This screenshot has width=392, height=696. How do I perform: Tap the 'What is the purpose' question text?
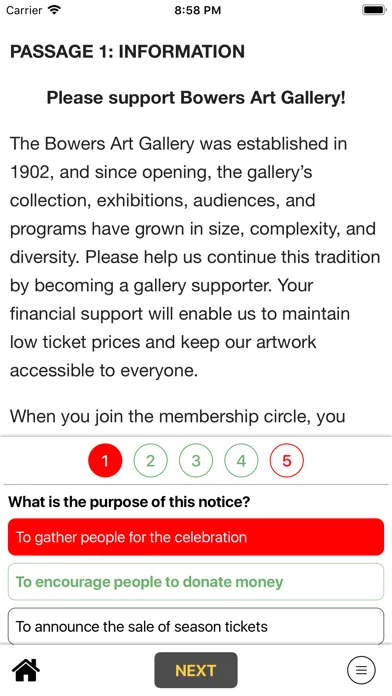[x=129, y=502]
